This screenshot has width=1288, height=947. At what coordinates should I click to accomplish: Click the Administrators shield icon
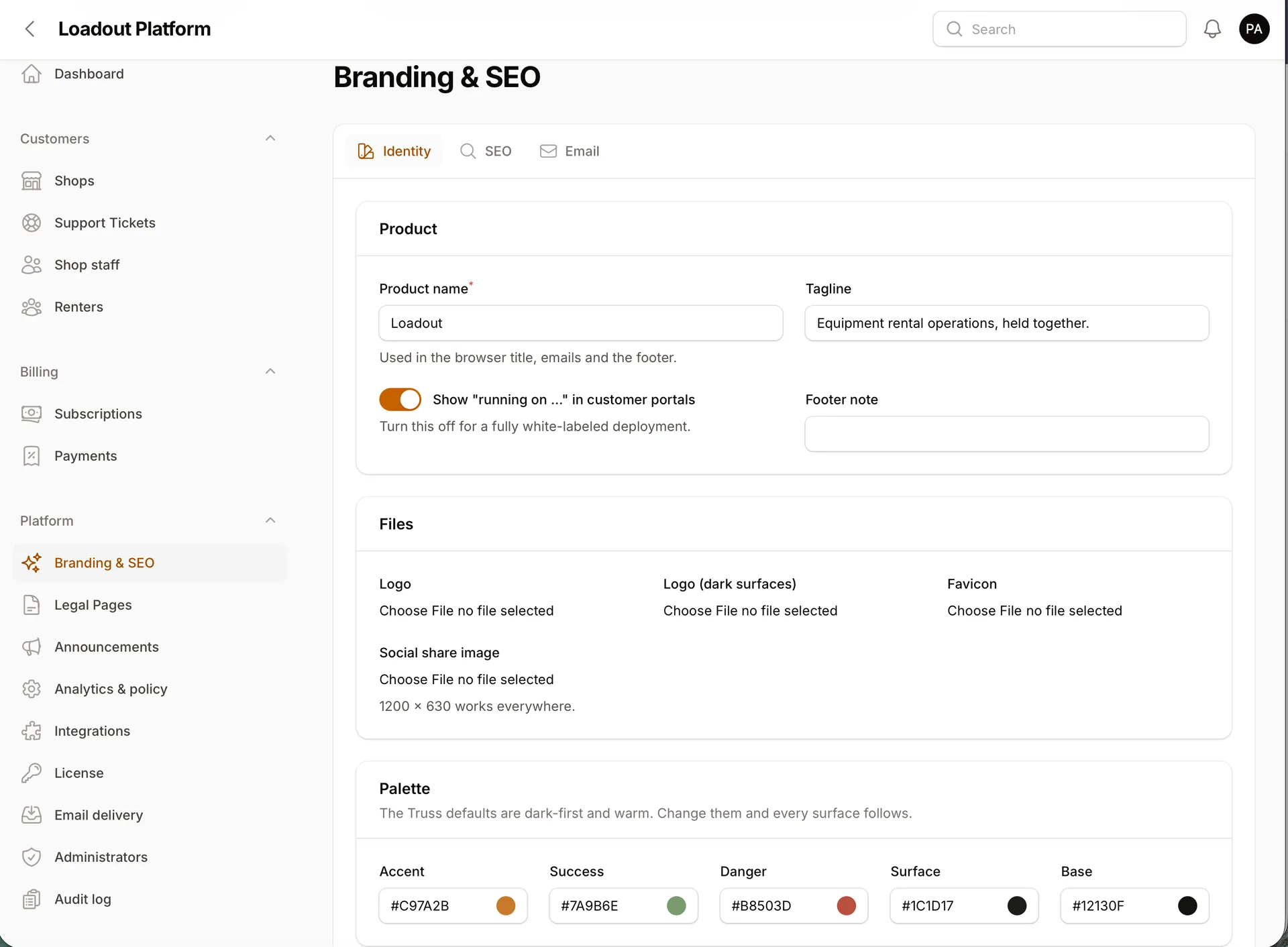[x=32, y=857]
